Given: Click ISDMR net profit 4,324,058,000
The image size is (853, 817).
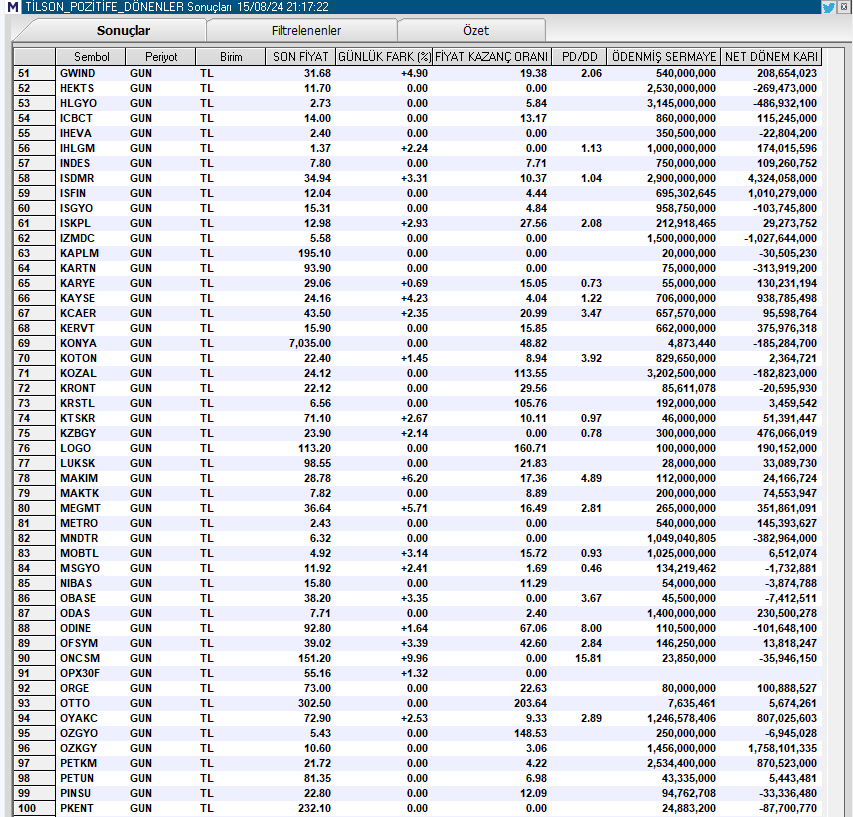Looking at the screenshot, I should (x=782, y=178).
